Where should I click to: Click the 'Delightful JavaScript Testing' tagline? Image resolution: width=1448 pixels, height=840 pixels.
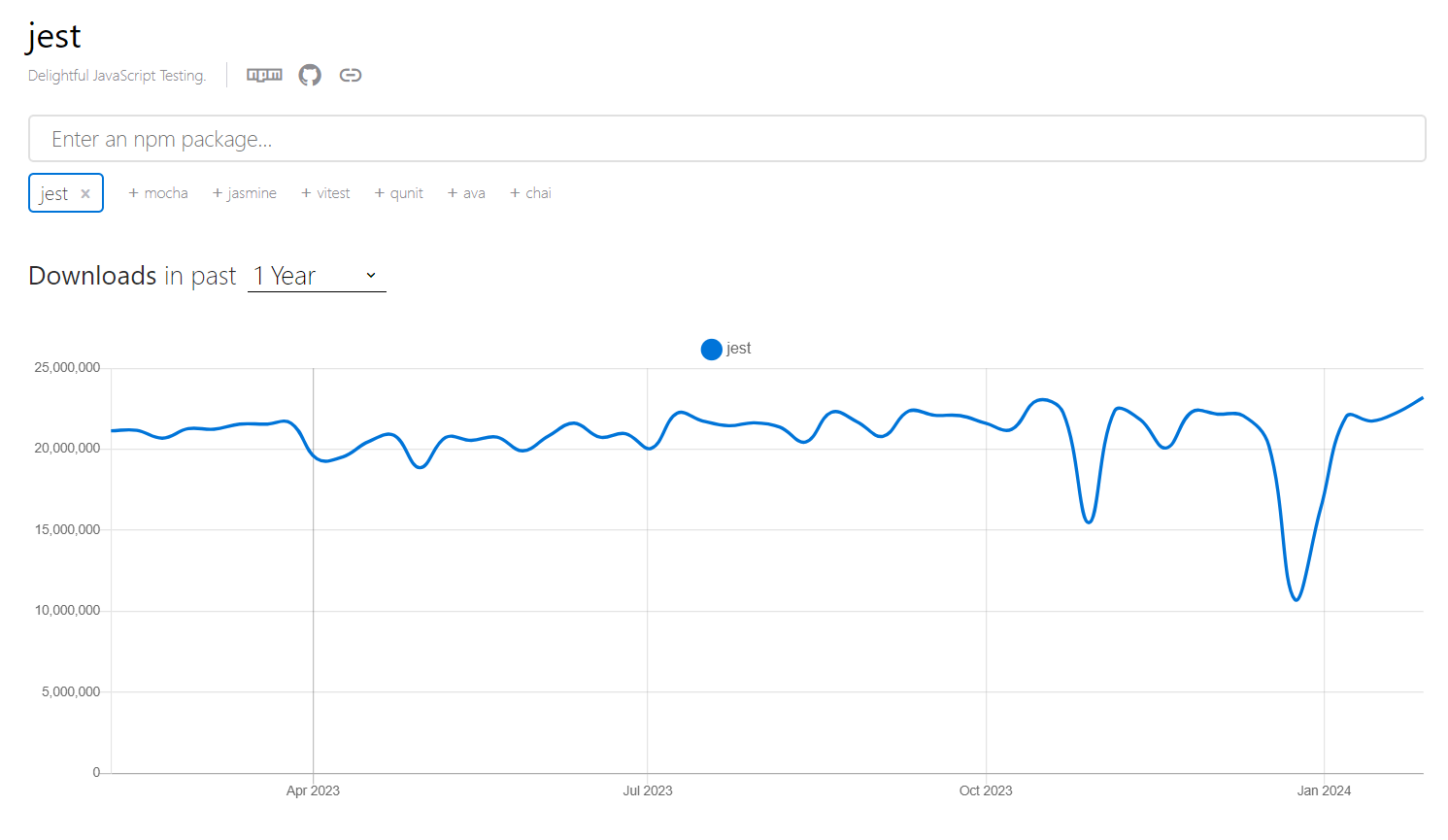pos(117,75)
